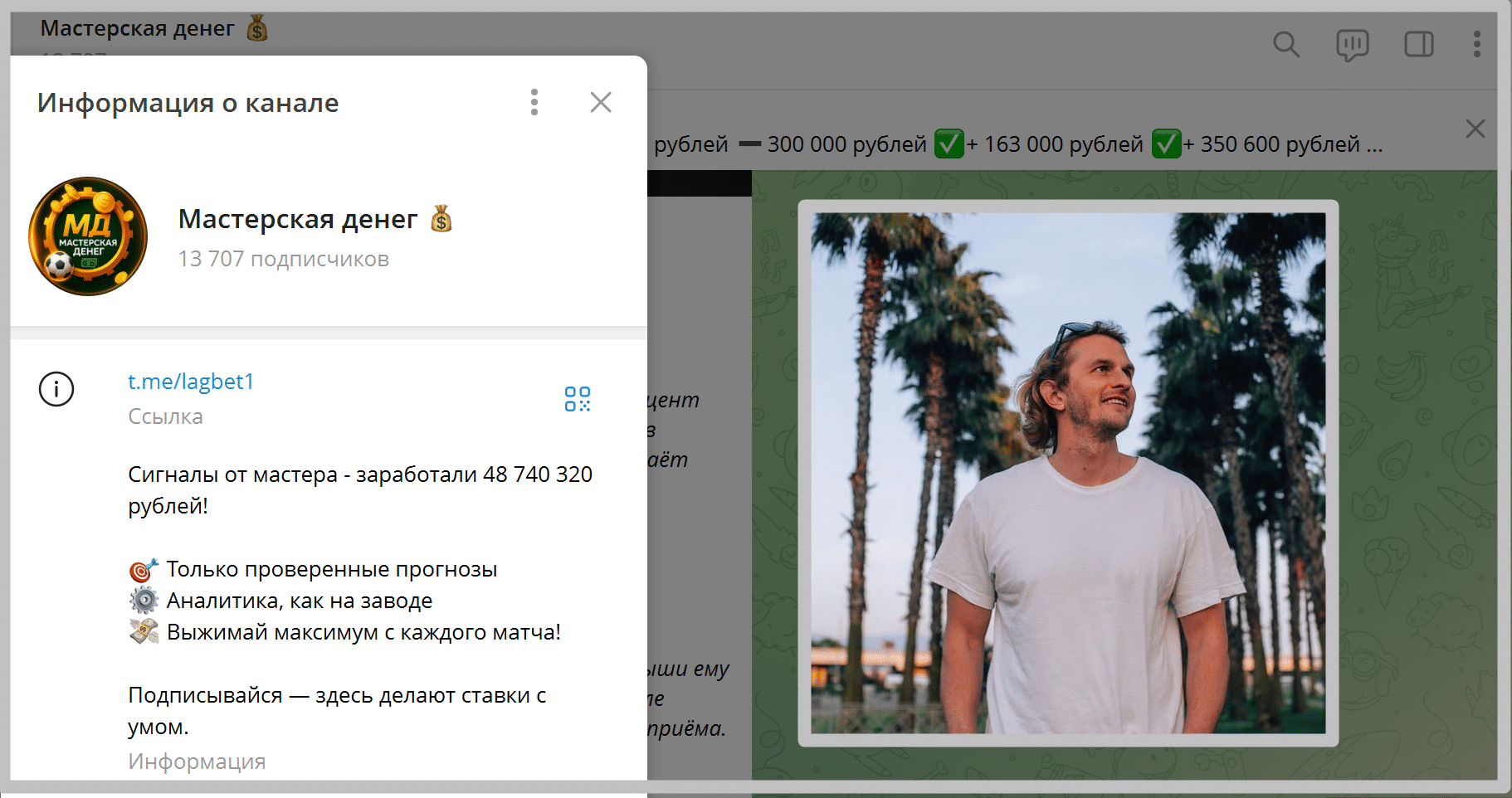Click the line Аналитика, как на заводе
1512x798 pixels.
[281, 601]
